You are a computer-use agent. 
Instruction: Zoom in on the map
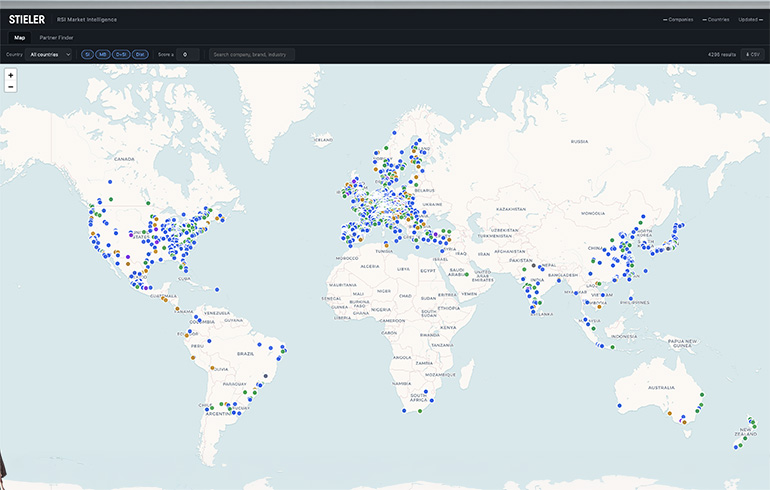(10, 75)
